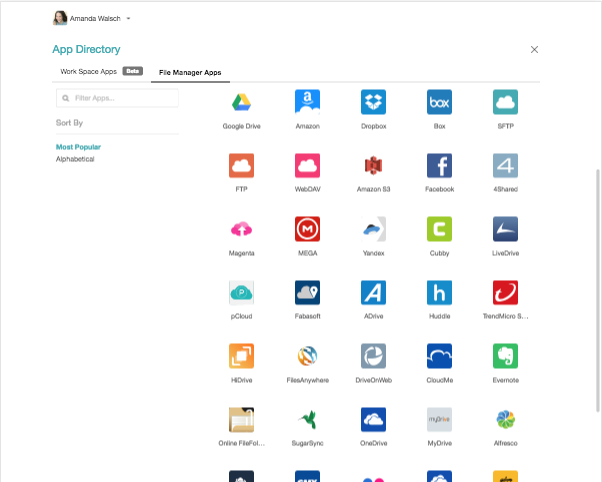Sort apps in Alphabetical order
602x482 pixels.
point(75,159)
